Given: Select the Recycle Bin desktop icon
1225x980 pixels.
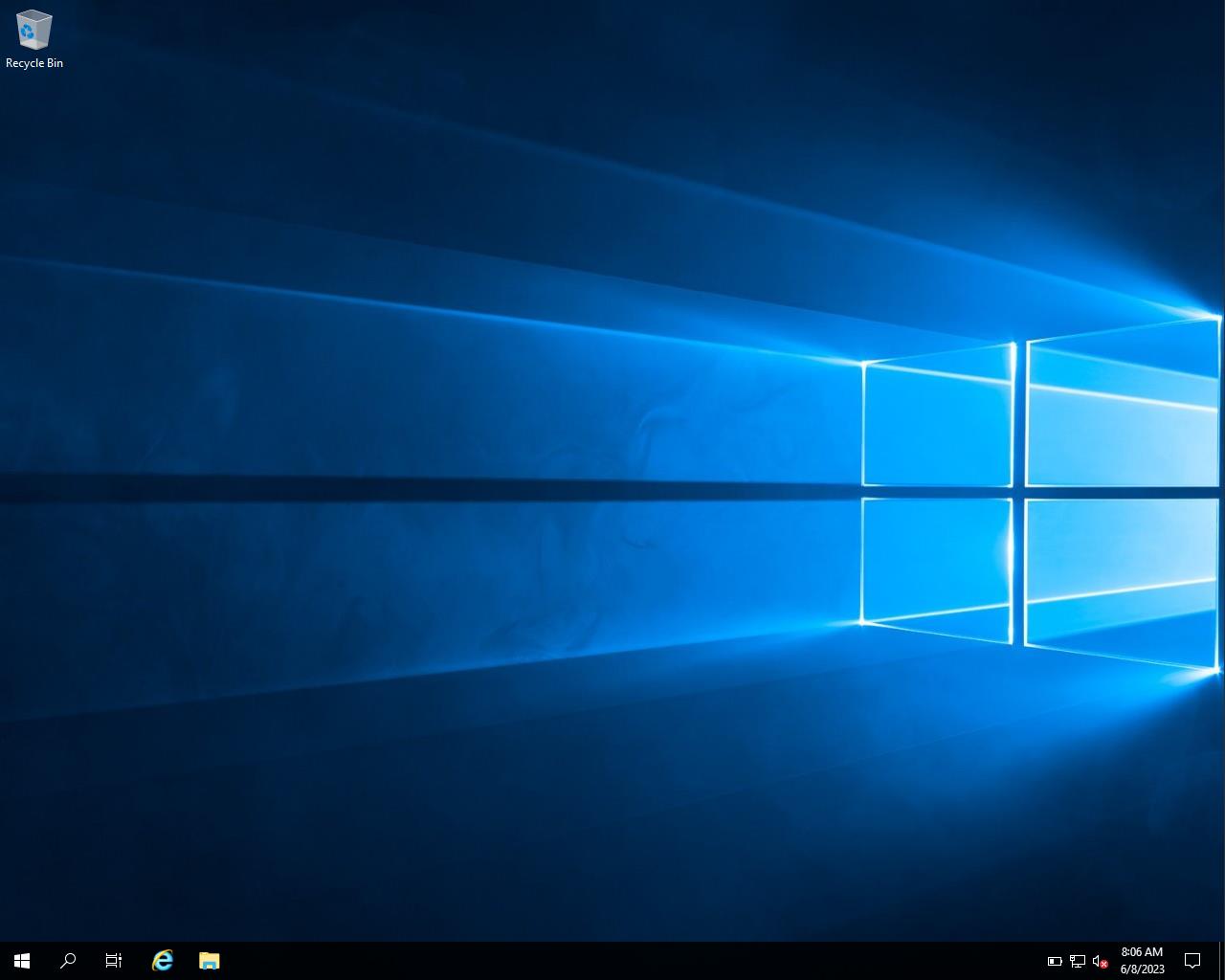Looking at the screenshot, I should click(33, 30).
